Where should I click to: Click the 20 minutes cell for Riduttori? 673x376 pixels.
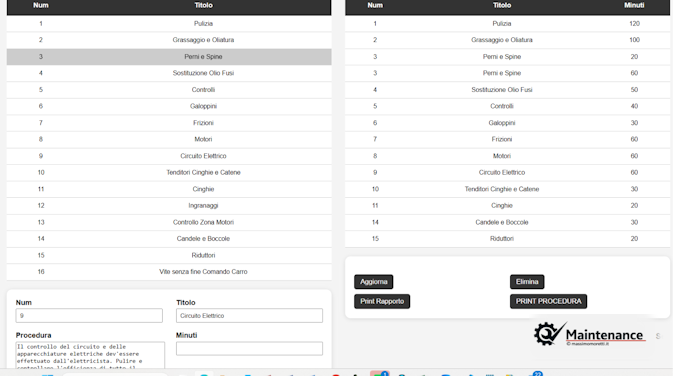point(634,239)
